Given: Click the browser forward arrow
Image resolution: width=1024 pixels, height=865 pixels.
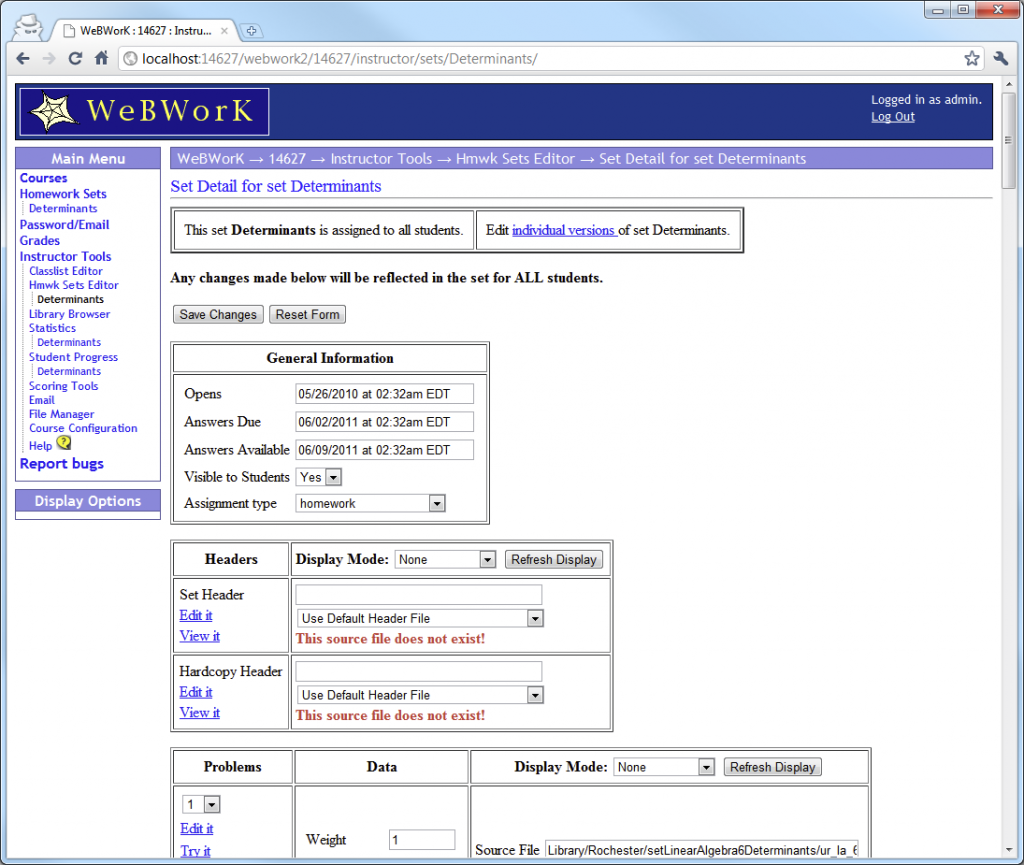Looking at the screenshot, I should [48, 58].
